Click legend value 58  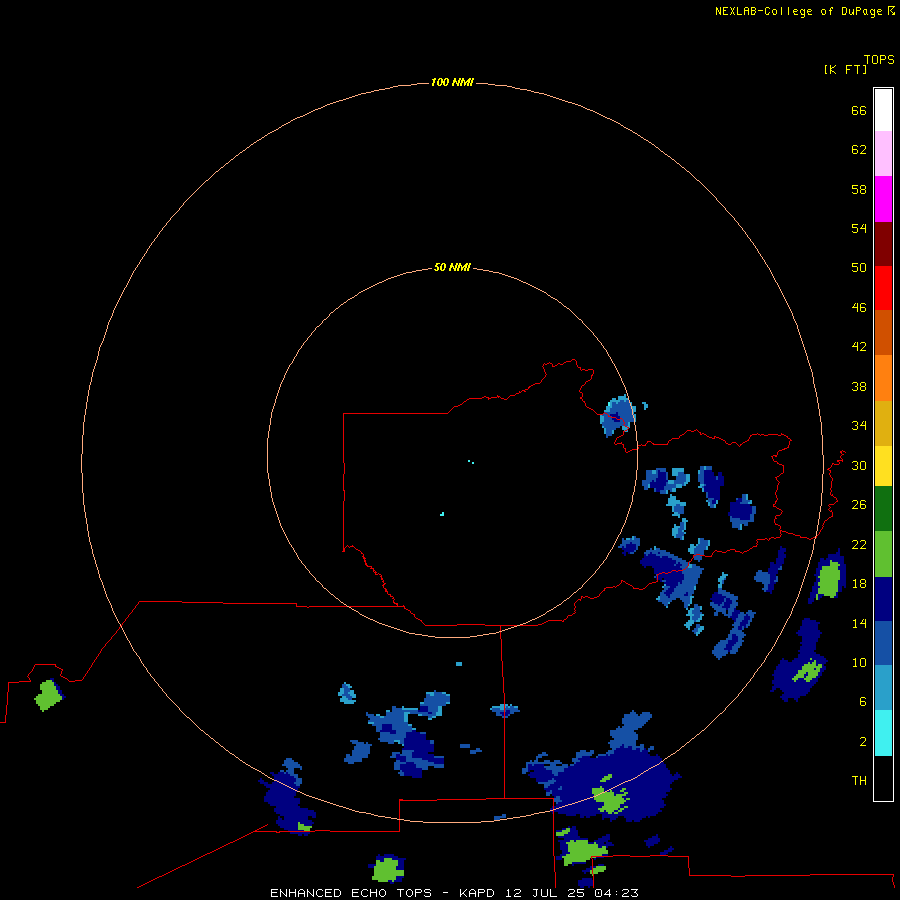(x=859, y=189)
